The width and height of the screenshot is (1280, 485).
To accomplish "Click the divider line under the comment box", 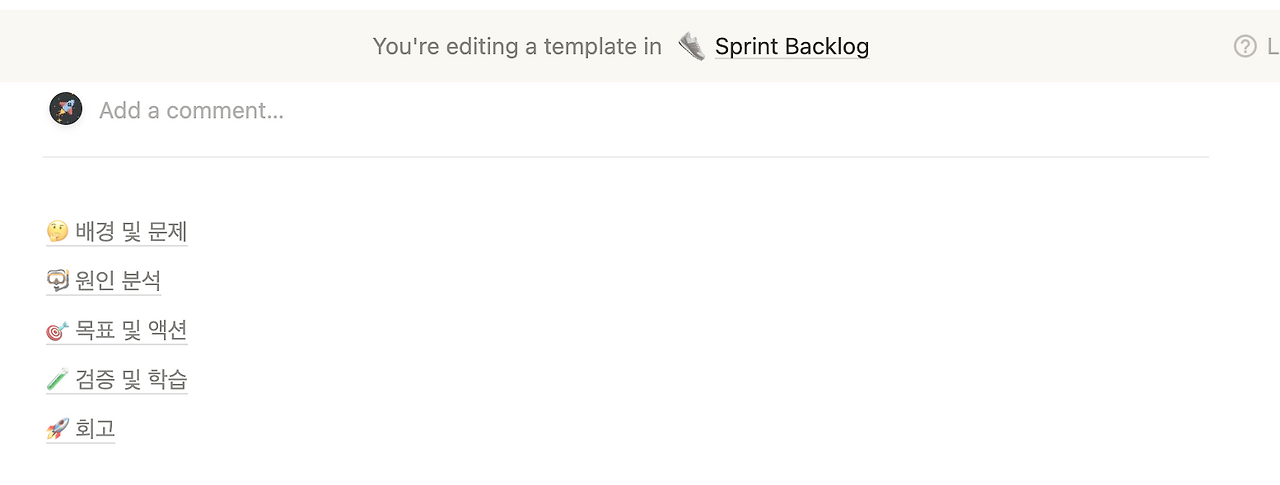I will 625,157.
